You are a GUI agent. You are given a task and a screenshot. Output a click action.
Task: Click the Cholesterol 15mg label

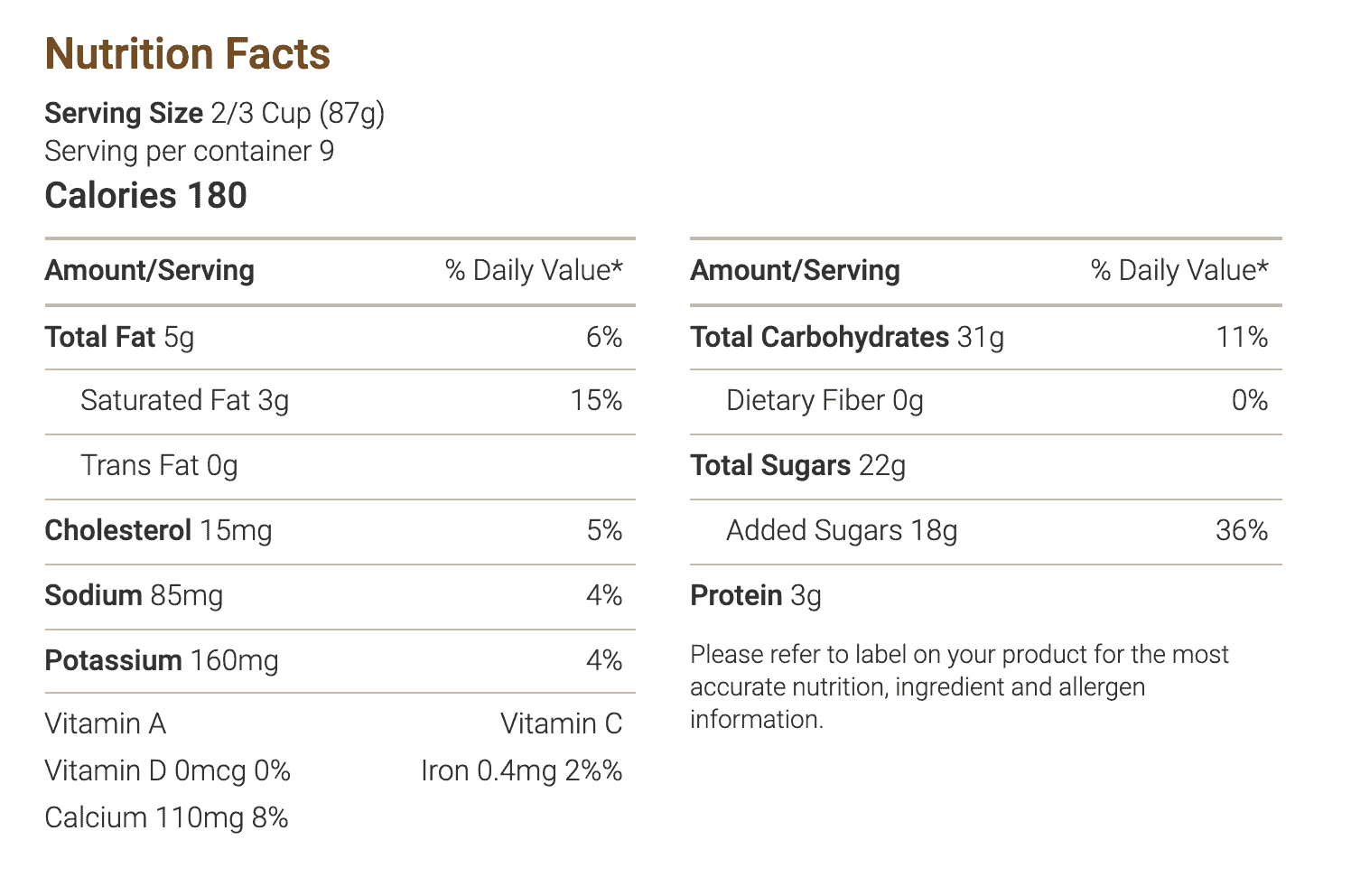coord(159,531)
